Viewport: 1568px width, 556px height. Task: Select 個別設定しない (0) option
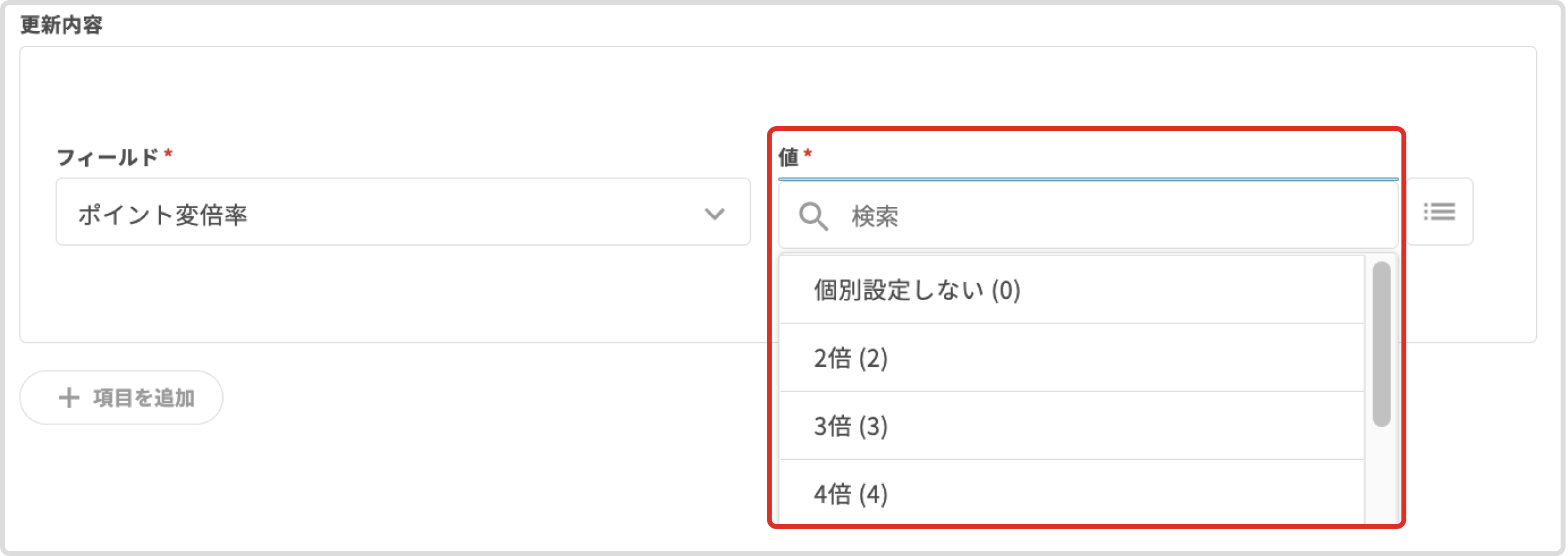[916, 290]
